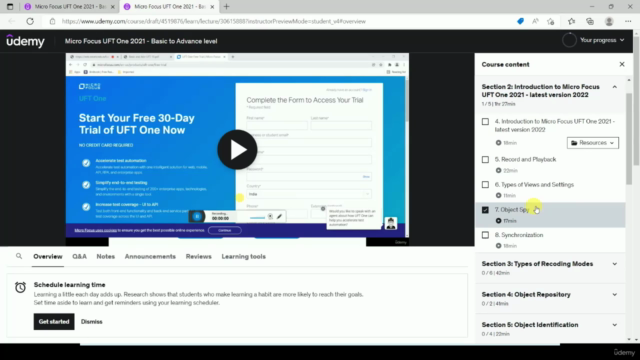
Task: Close the second Micro Focus UFT browser tab
Action: 212,7
